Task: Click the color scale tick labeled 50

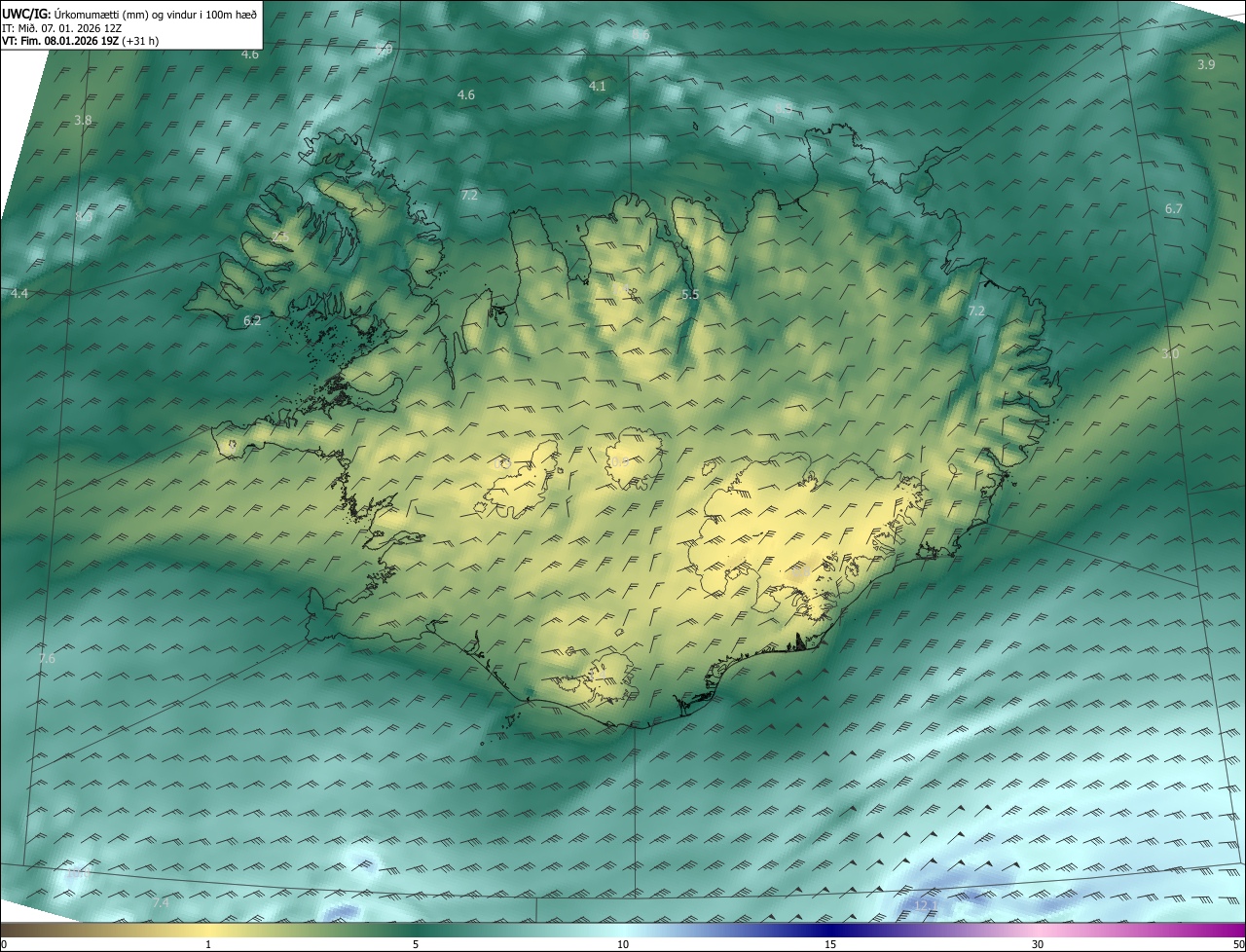Action: pos(1238,944)
